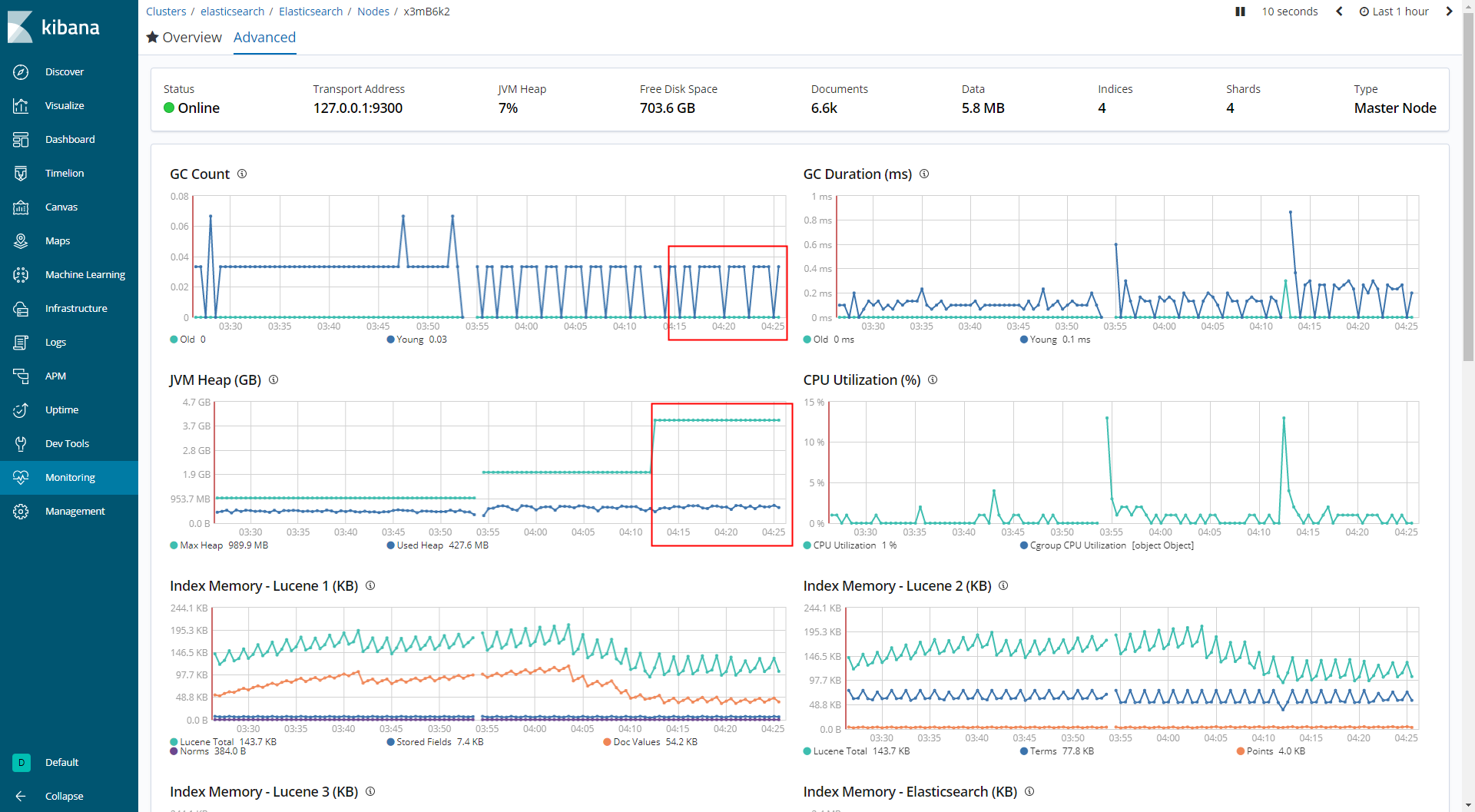Open the Last 1 hour time picker

click(x=1394, y=12)
